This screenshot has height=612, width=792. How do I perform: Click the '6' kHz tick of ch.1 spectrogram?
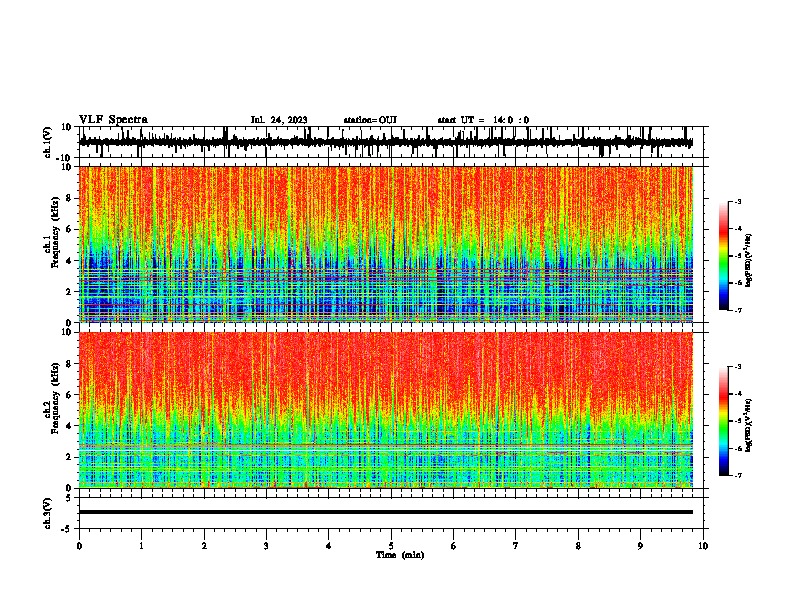point(69,229)
